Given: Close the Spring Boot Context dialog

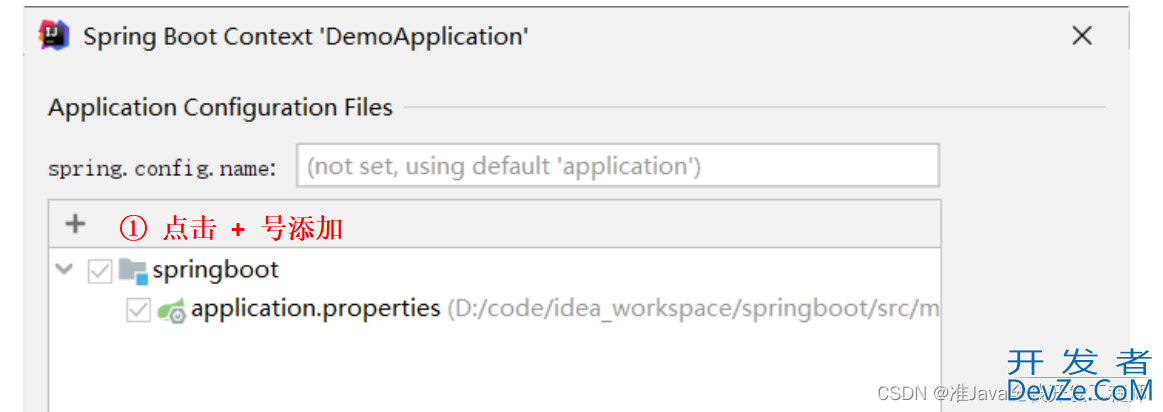Looking at the screenshot, I should pyautogui.click(x=1082, y=36).
